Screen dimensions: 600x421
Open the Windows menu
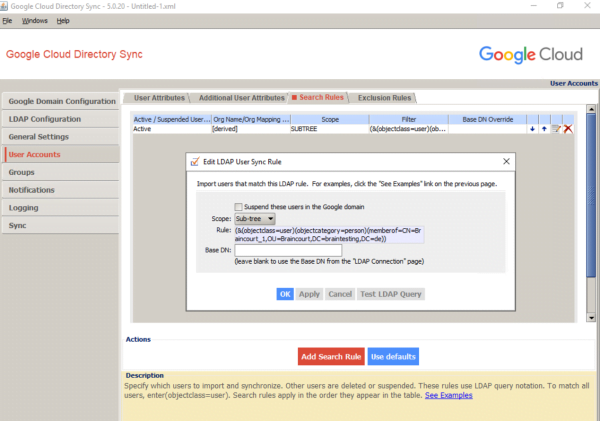(34, 21)
